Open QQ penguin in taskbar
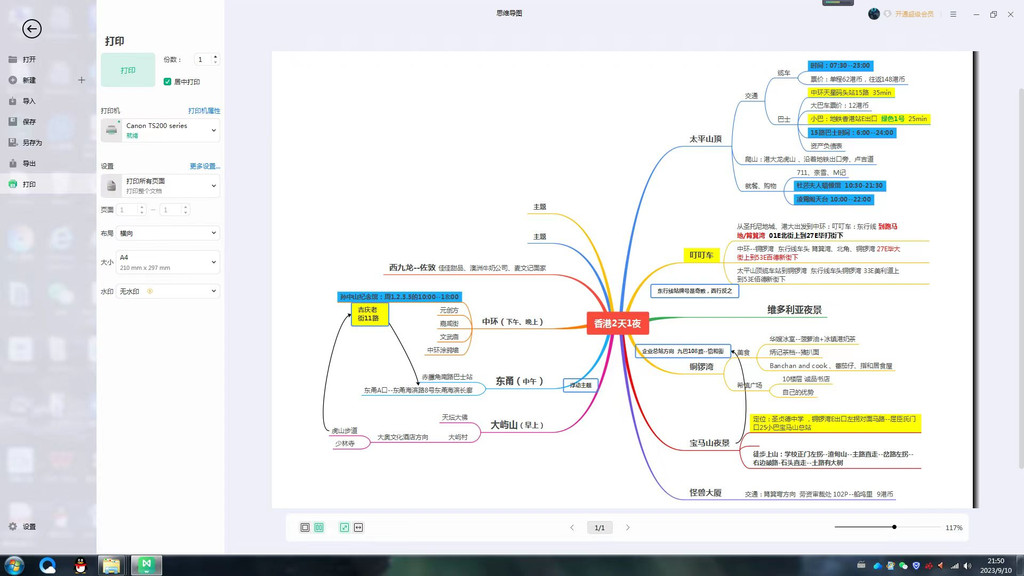 tap(80, 565)
